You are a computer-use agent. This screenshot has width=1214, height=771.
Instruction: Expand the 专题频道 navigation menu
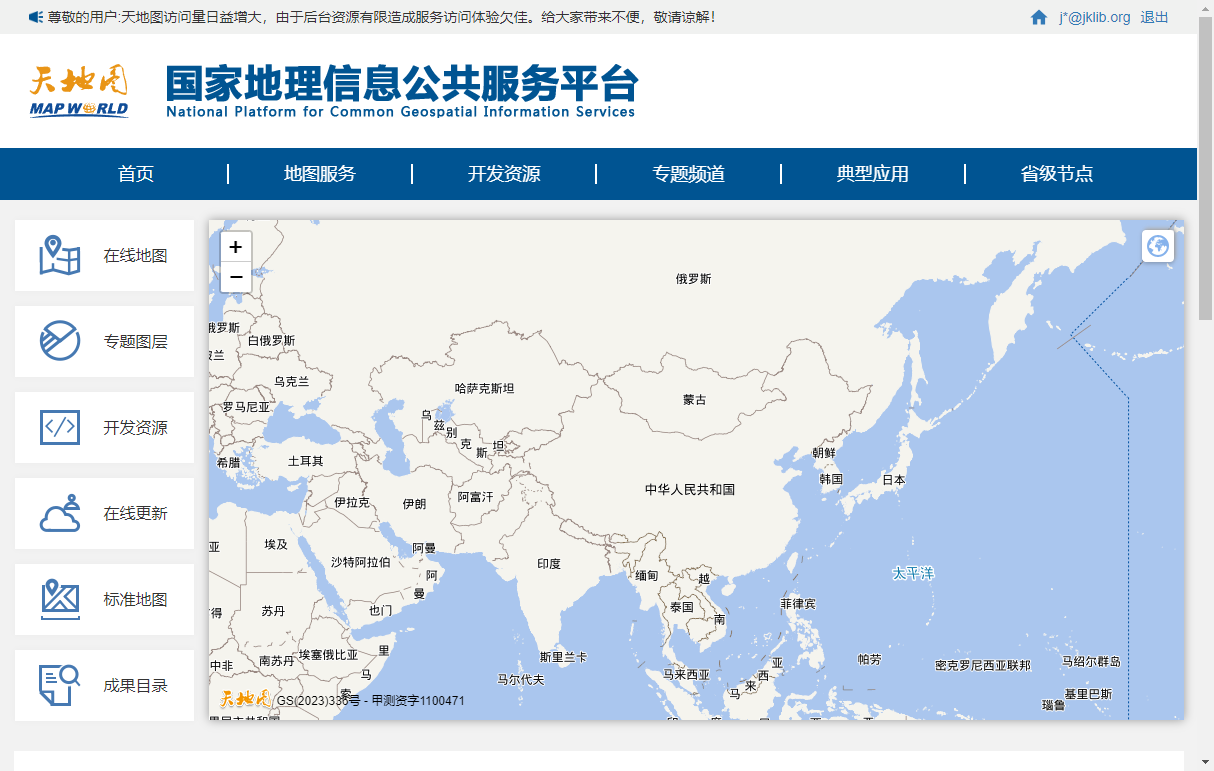click(x=688, y=174)
